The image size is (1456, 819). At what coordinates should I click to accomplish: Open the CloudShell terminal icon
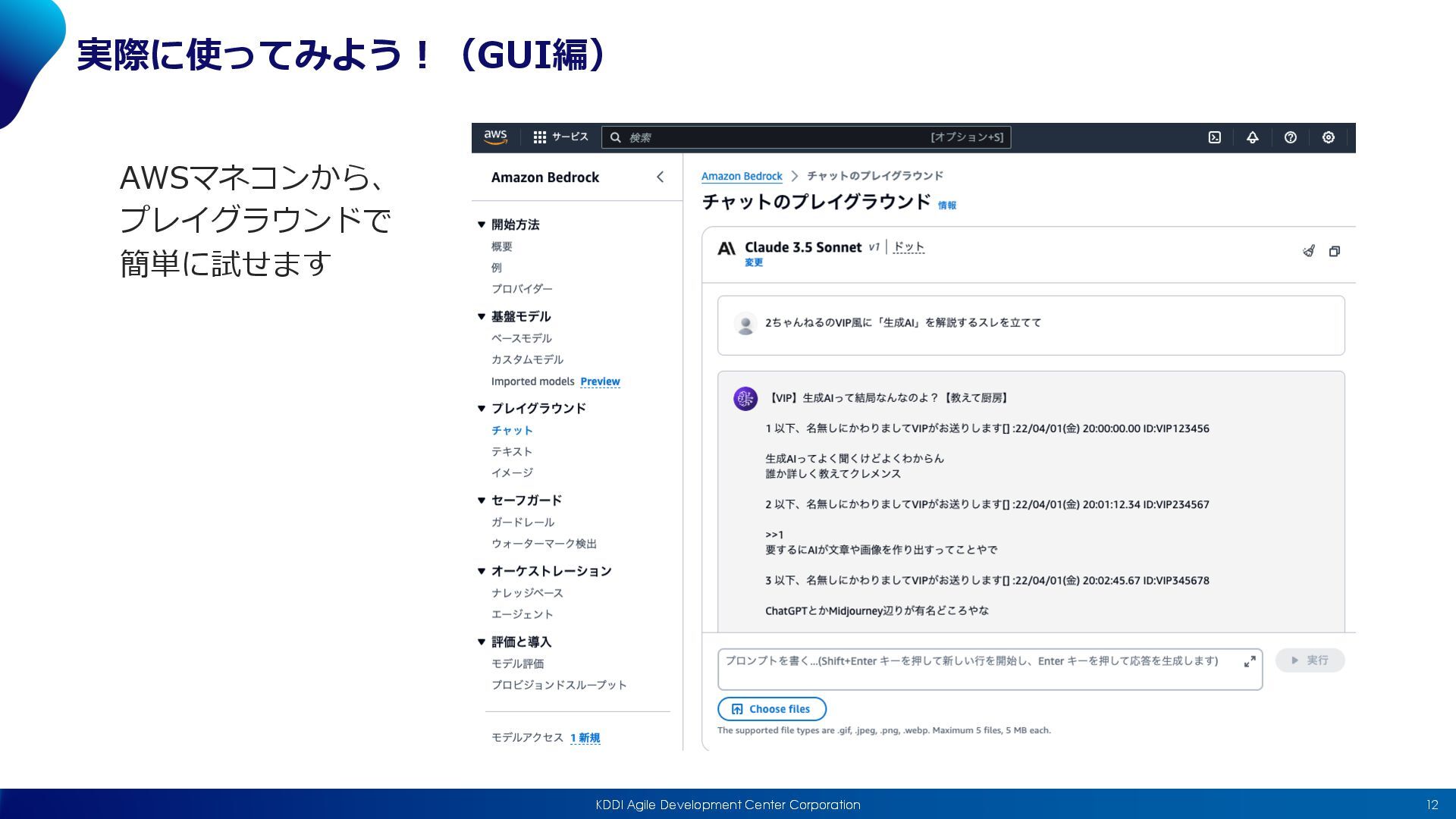[1214, 137]
